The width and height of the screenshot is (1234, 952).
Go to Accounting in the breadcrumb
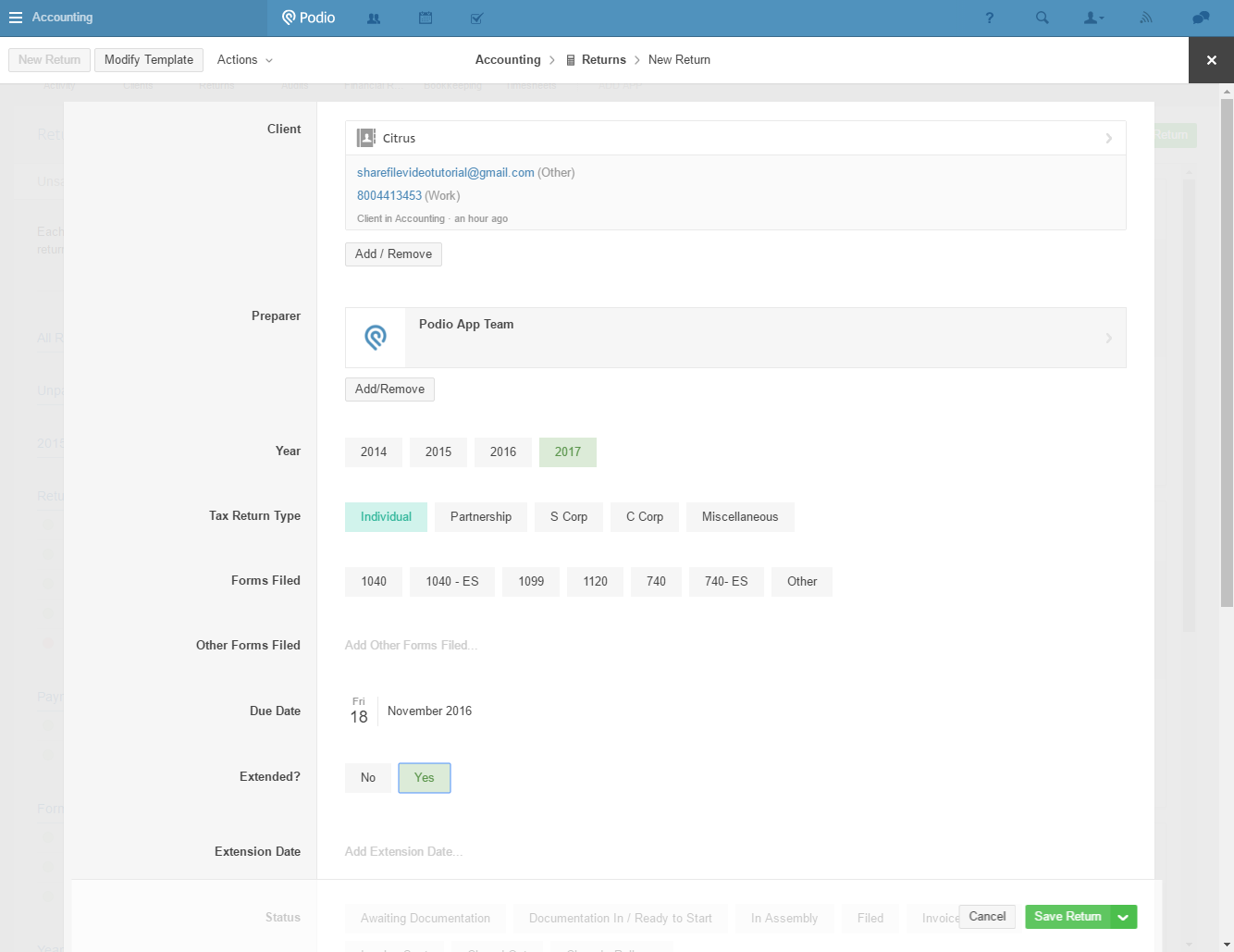(507, 60)
